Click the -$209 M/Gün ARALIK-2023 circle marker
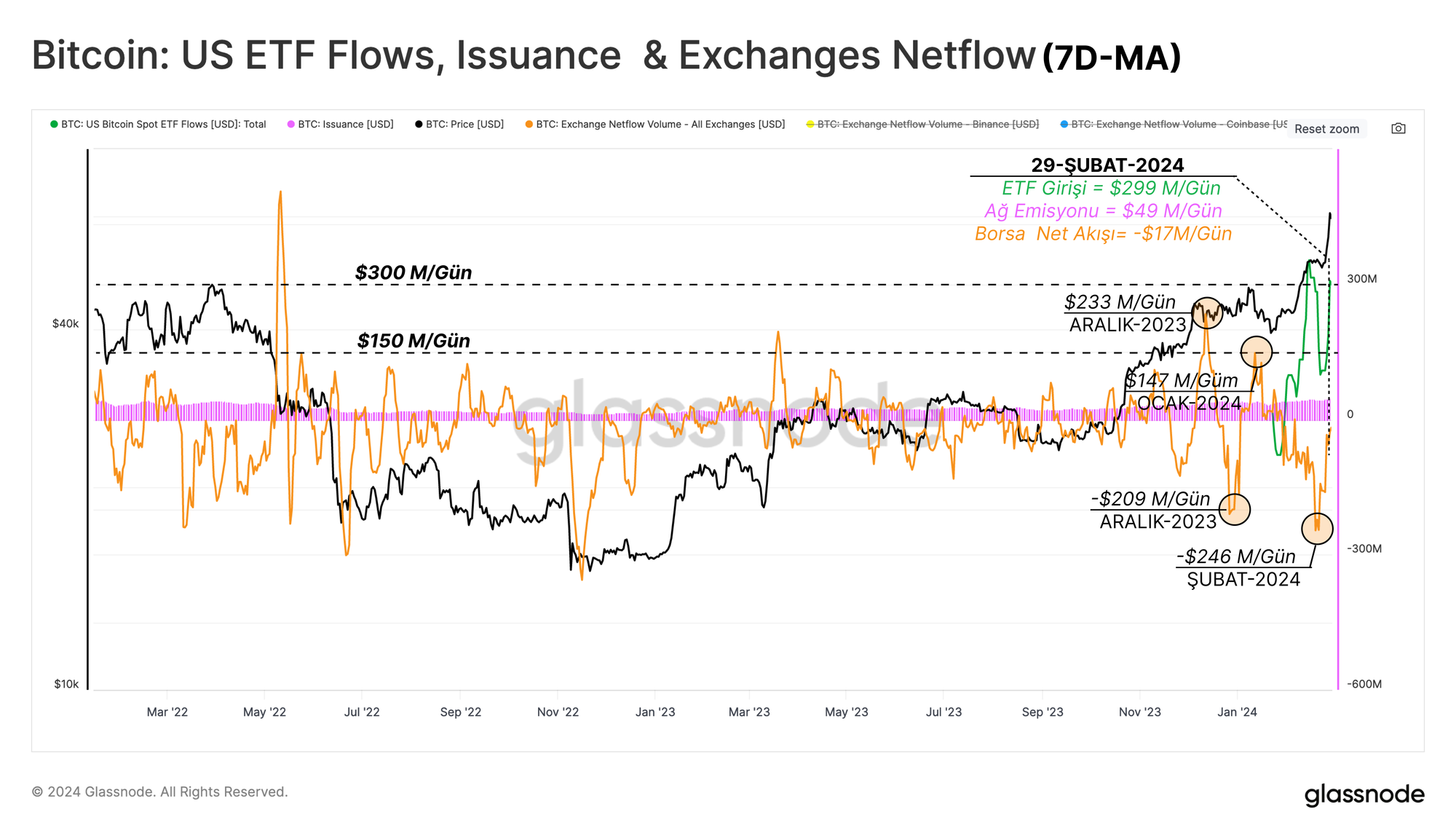The width and height of the screenshot is (1456, 839). tap(1235, 509)
